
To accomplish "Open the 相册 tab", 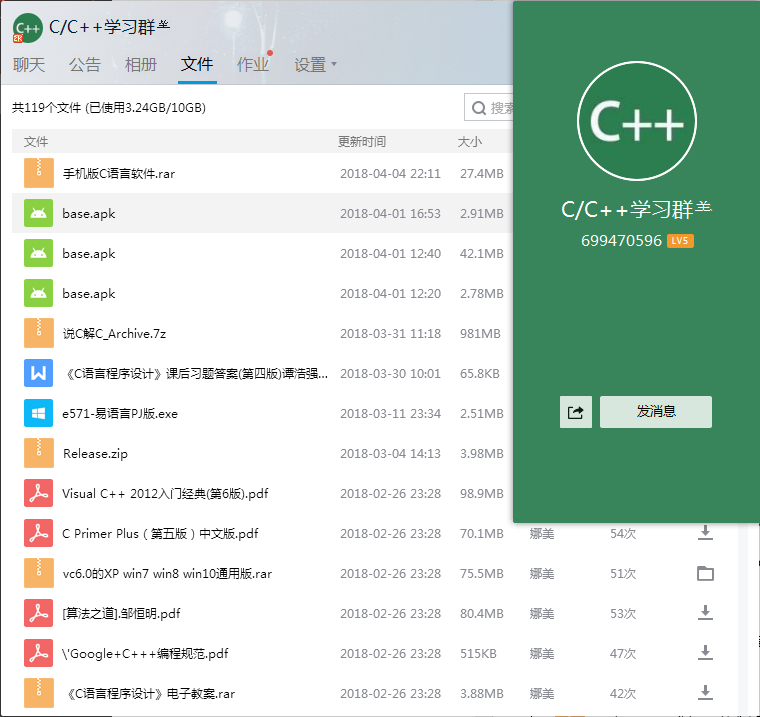I will [141, 64].
